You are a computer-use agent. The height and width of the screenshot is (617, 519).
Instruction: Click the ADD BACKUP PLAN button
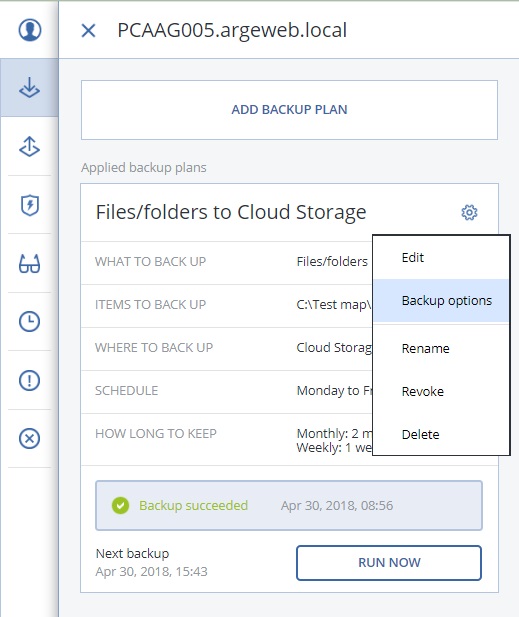pyautogui.click(x=289, y=110)
